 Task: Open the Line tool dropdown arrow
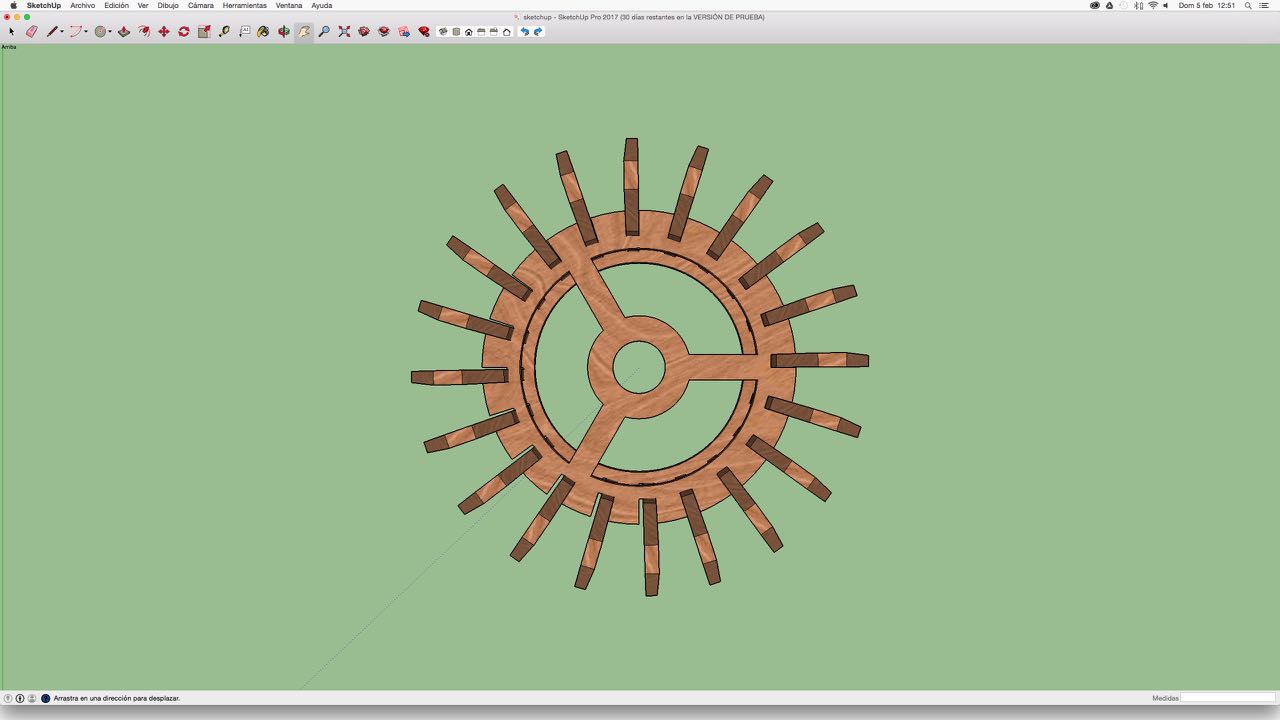62,32
